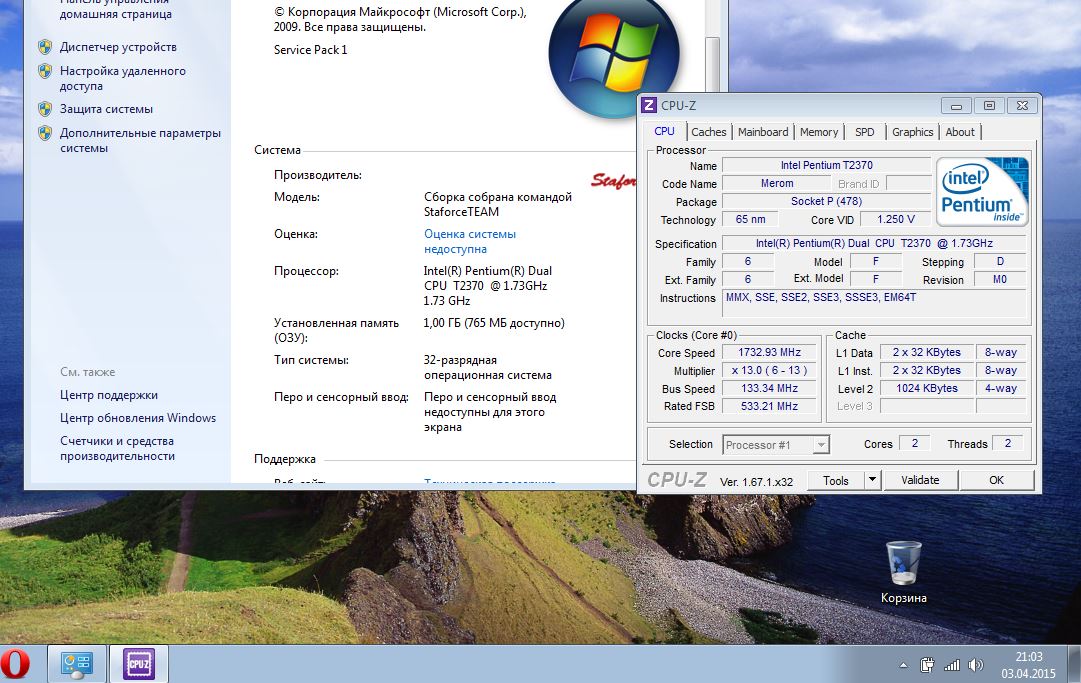Click the System control panel taskbar icon

point(77,664)
